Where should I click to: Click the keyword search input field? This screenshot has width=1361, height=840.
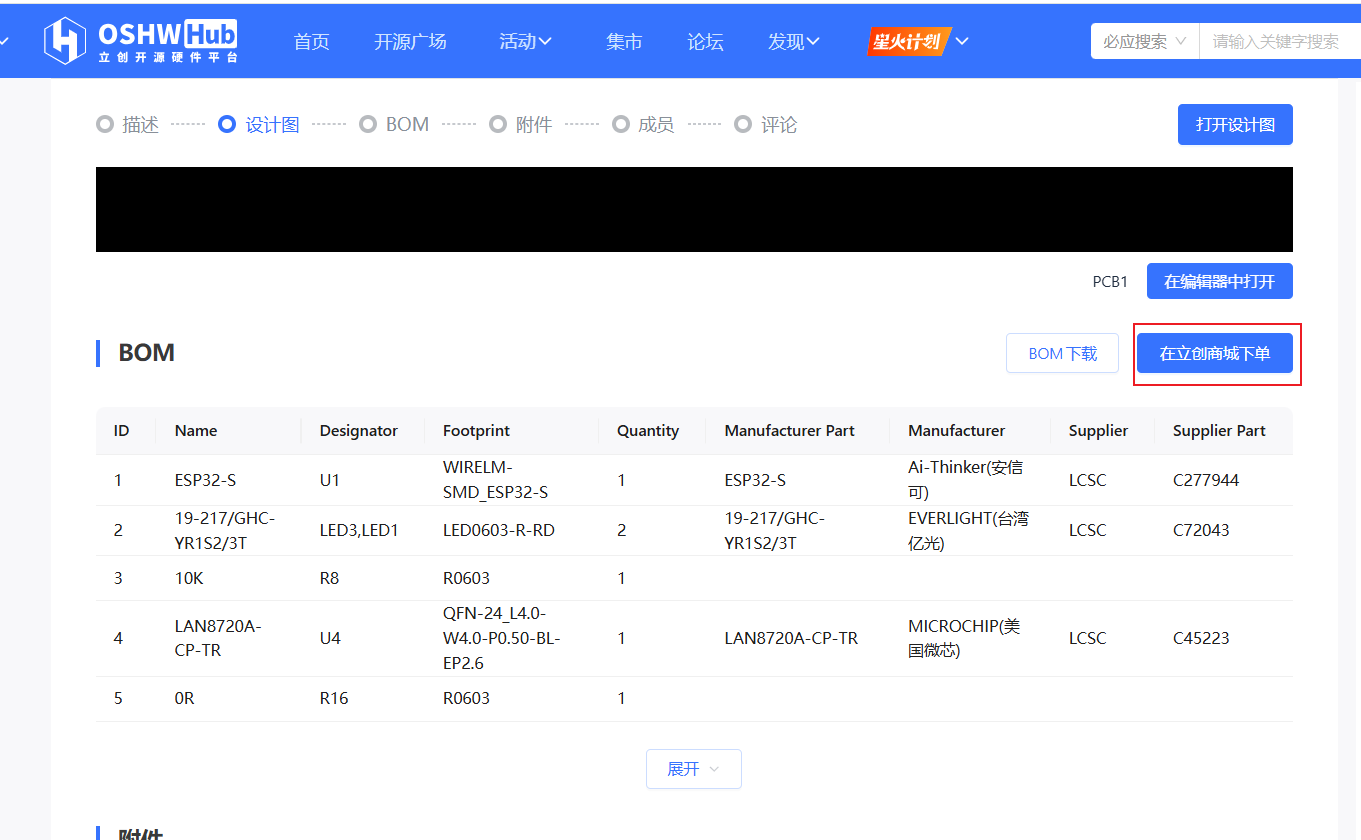click(x=1280, y=41)
